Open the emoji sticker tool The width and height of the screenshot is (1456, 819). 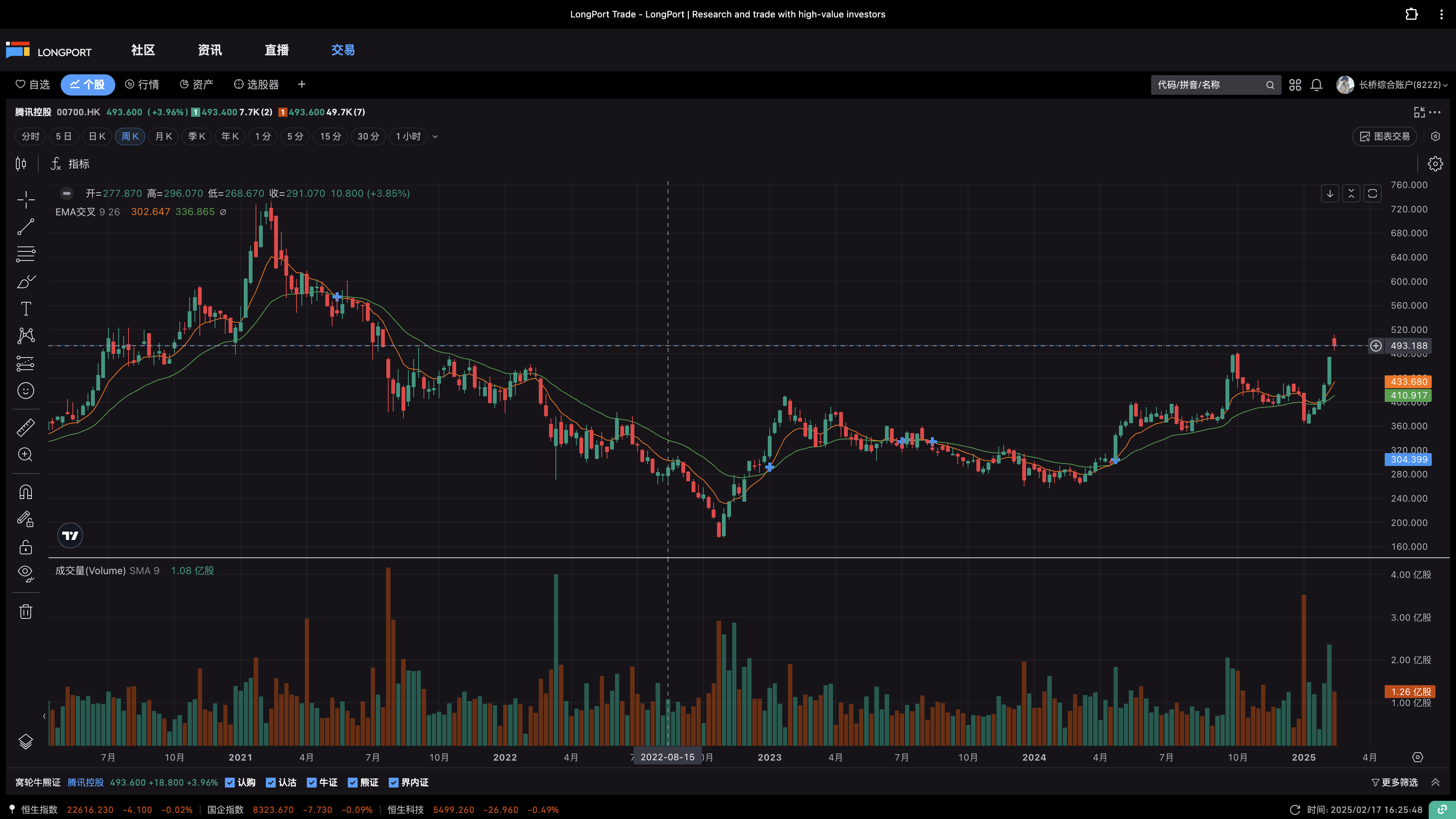(25, 391)
